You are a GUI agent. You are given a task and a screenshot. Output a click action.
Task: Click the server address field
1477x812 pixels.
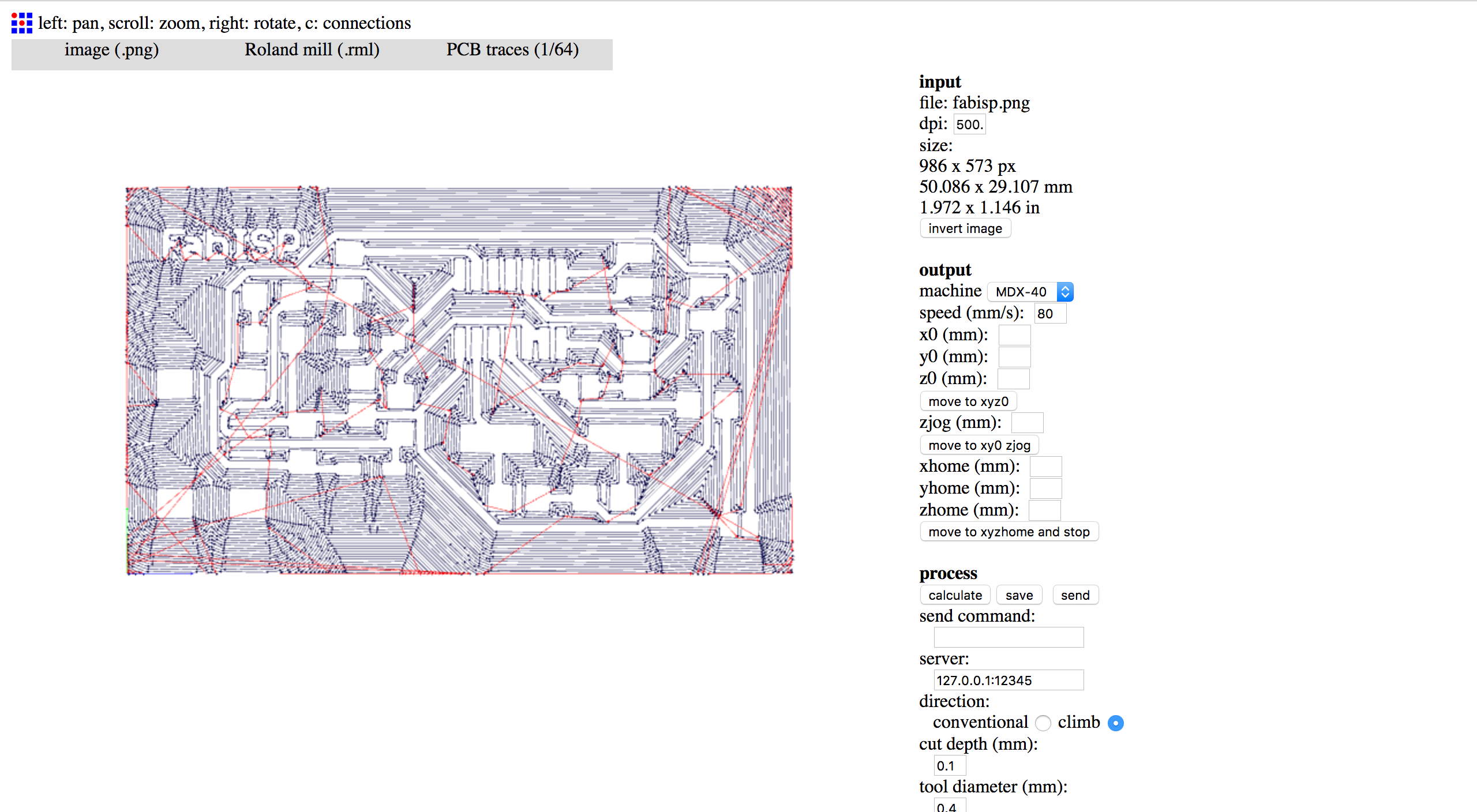tap(1009, 681)
